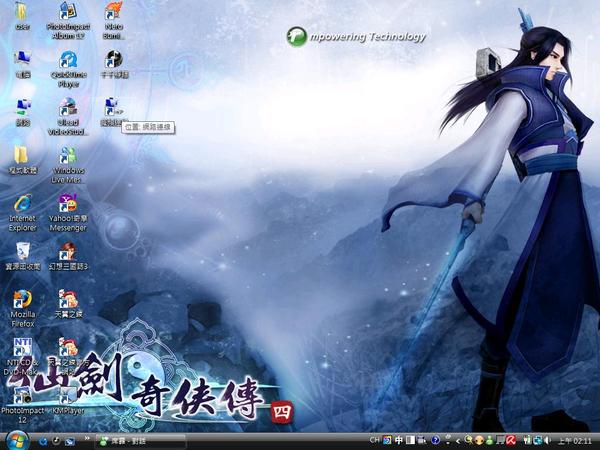Launch Yahoo! Messenger shortcut
The image size is (600, 450).
[68, 213]
